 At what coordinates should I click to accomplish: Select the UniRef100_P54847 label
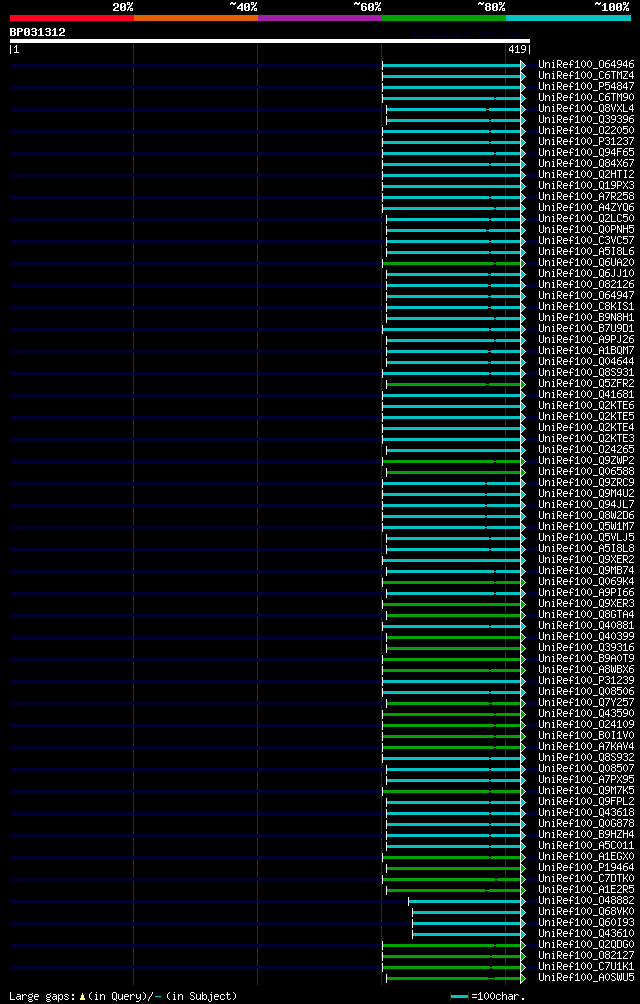tap(586, 86)
